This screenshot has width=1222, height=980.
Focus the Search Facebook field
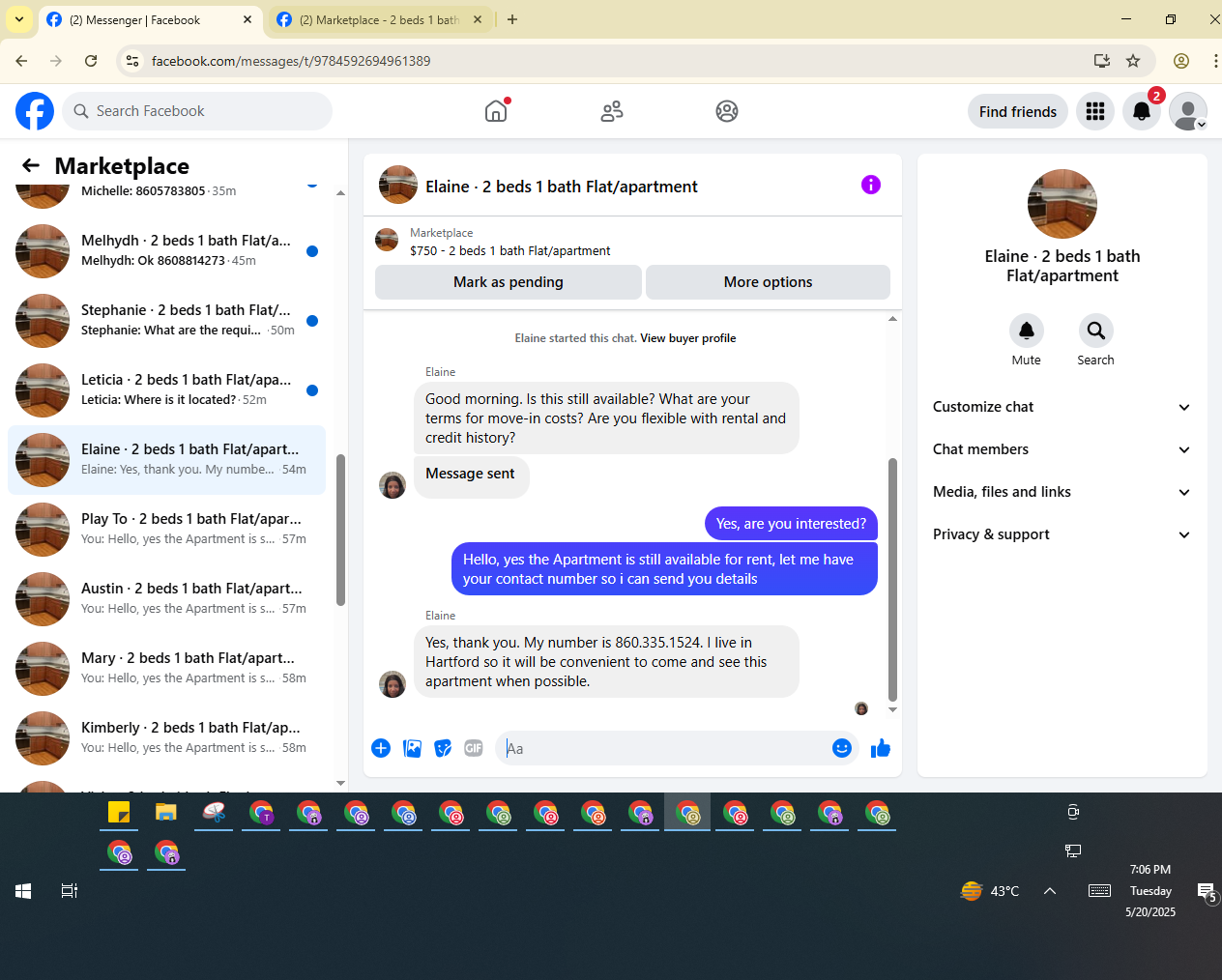tap(197, 111)
